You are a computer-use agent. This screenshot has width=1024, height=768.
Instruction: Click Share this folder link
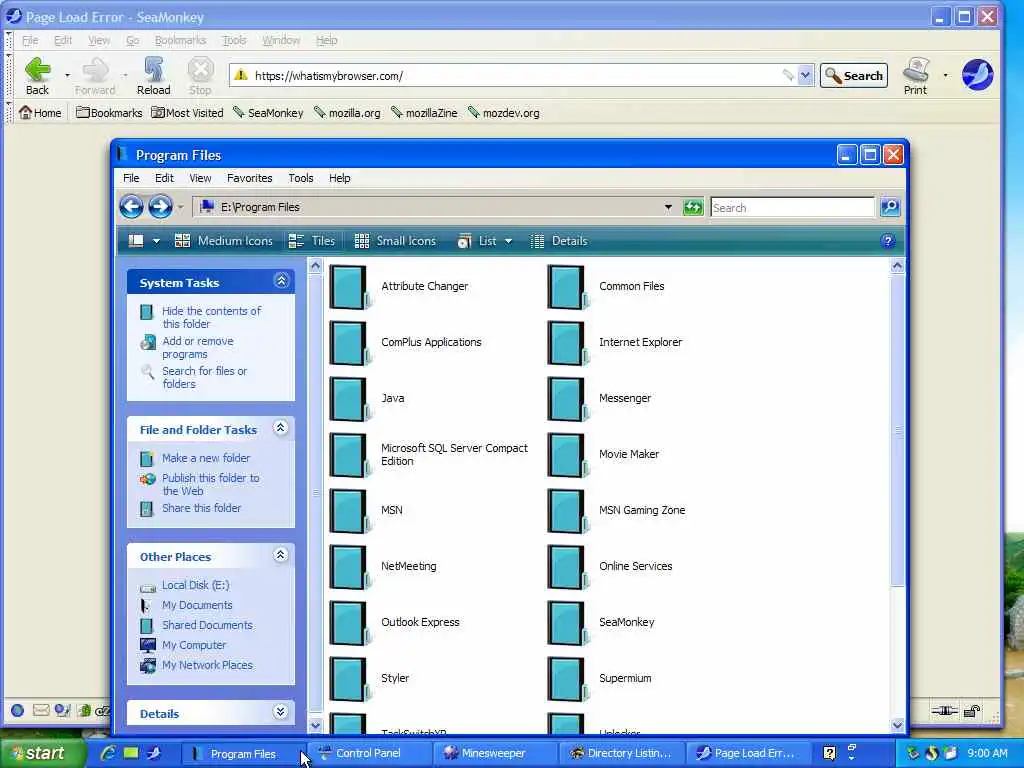(x=201, y=507)
